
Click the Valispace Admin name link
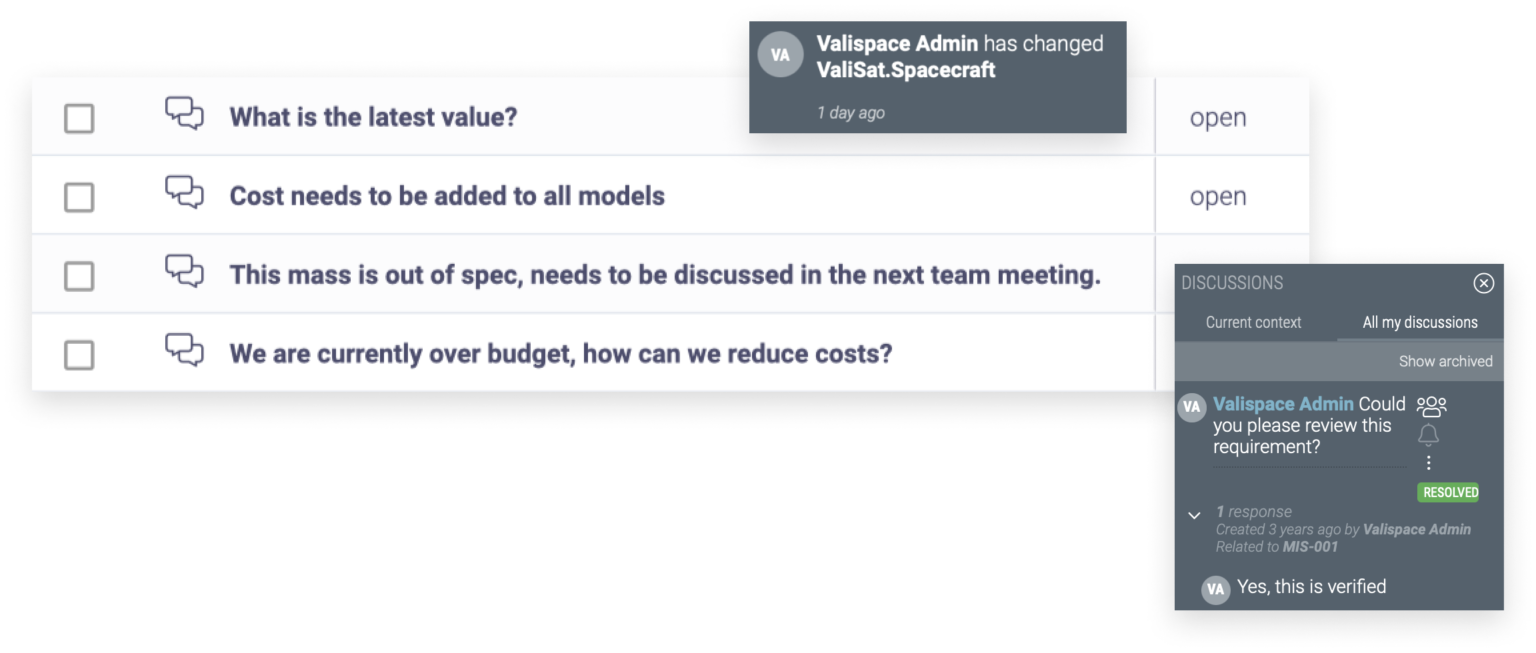coord(1282,403)
